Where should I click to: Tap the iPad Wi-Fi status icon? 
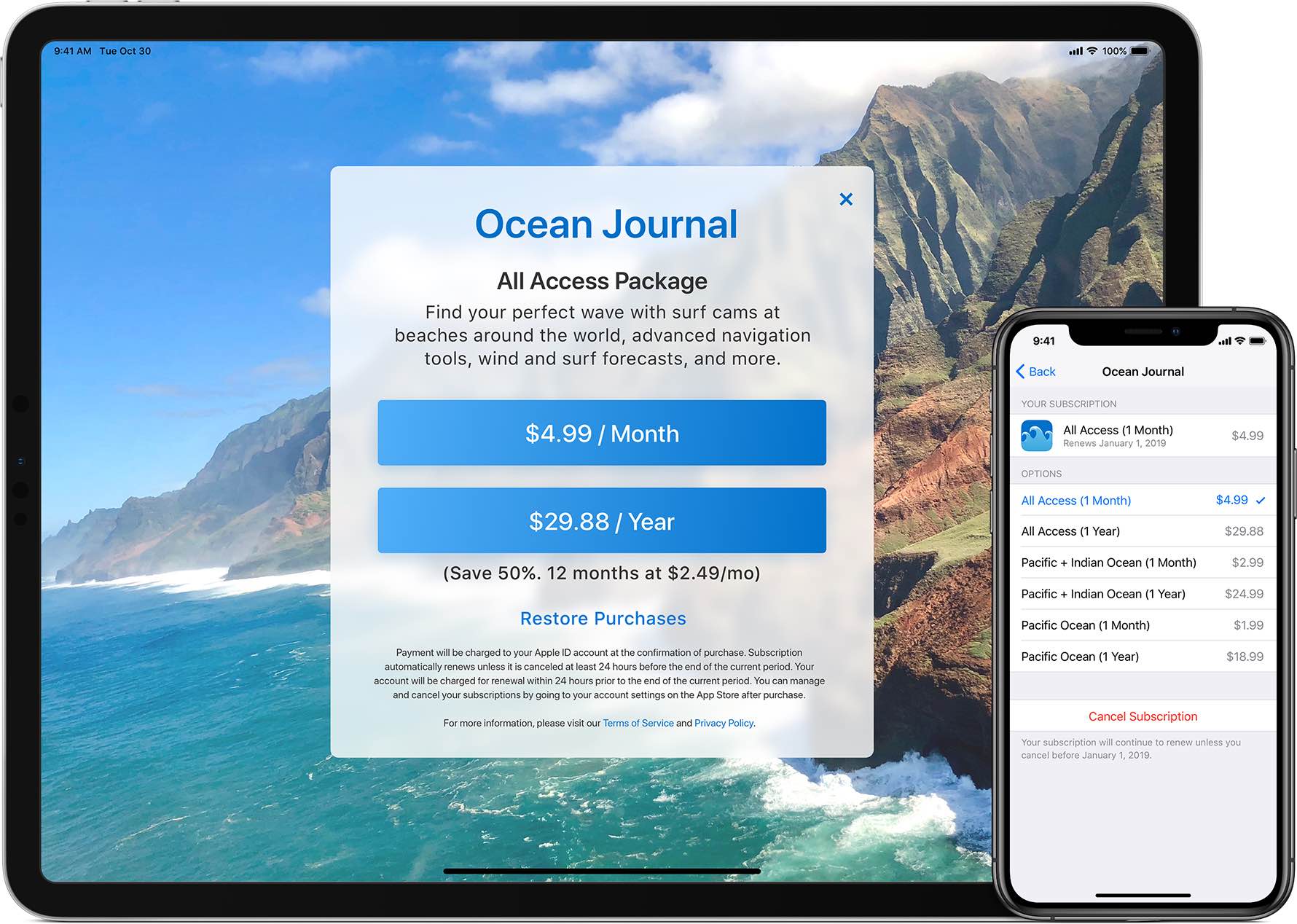1092,51
